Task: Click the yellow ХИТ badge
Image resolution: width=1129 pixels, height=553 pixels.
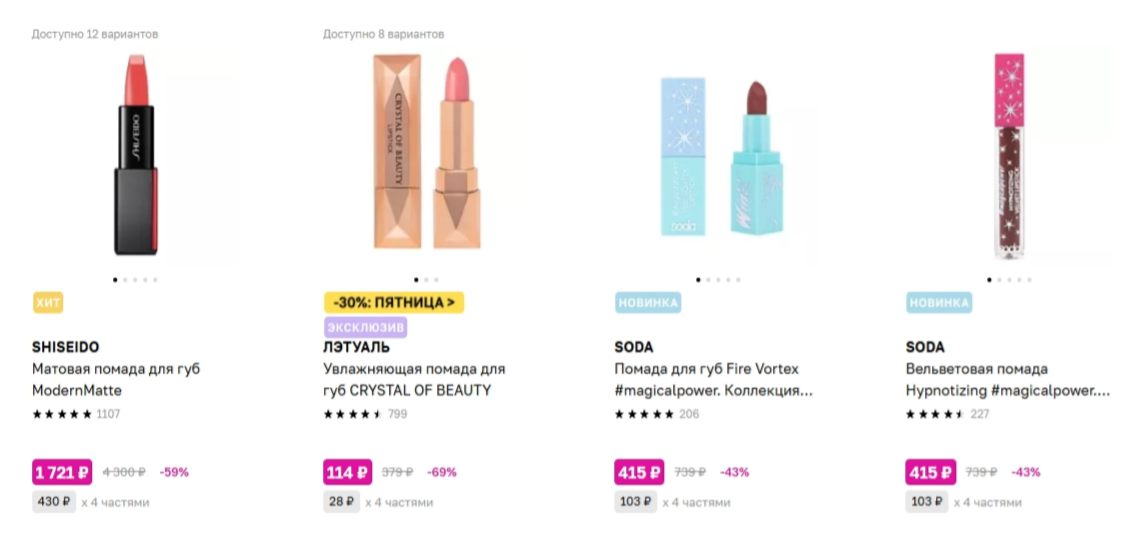Action: (x=48, y=303)
